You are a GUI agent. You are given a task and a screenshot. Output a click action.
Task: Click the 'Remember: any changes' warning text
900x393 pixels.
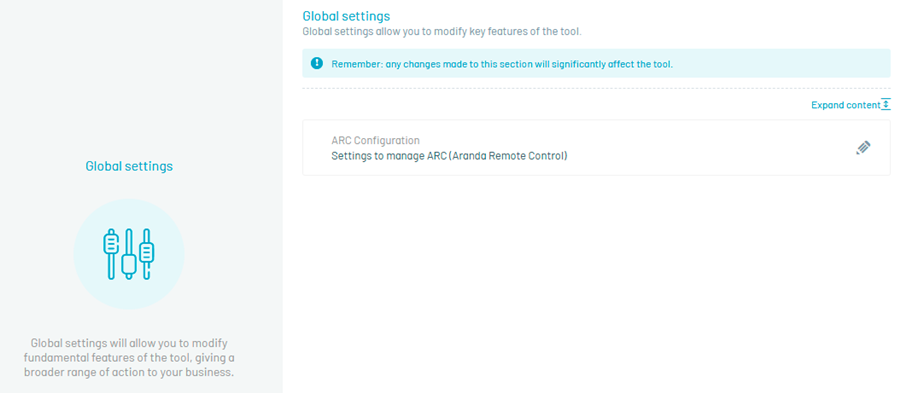(502, 64)
